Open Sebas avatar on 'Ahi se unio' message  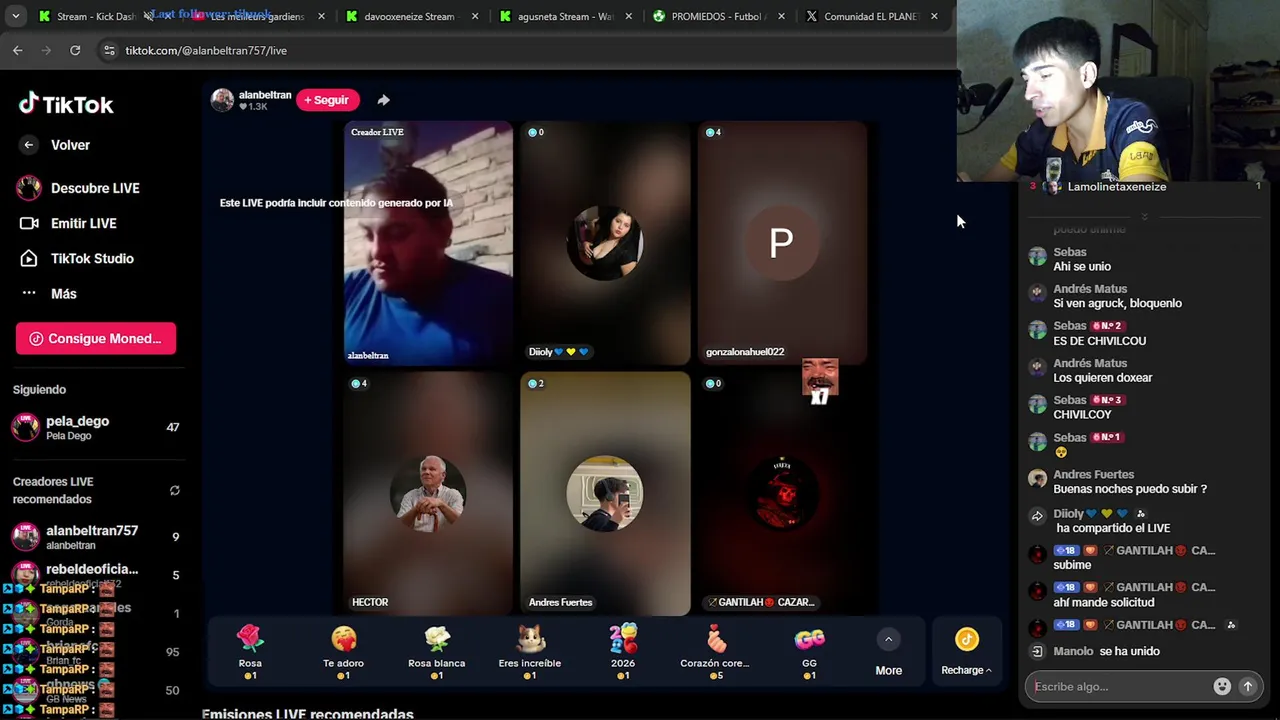click(1038, 256)
